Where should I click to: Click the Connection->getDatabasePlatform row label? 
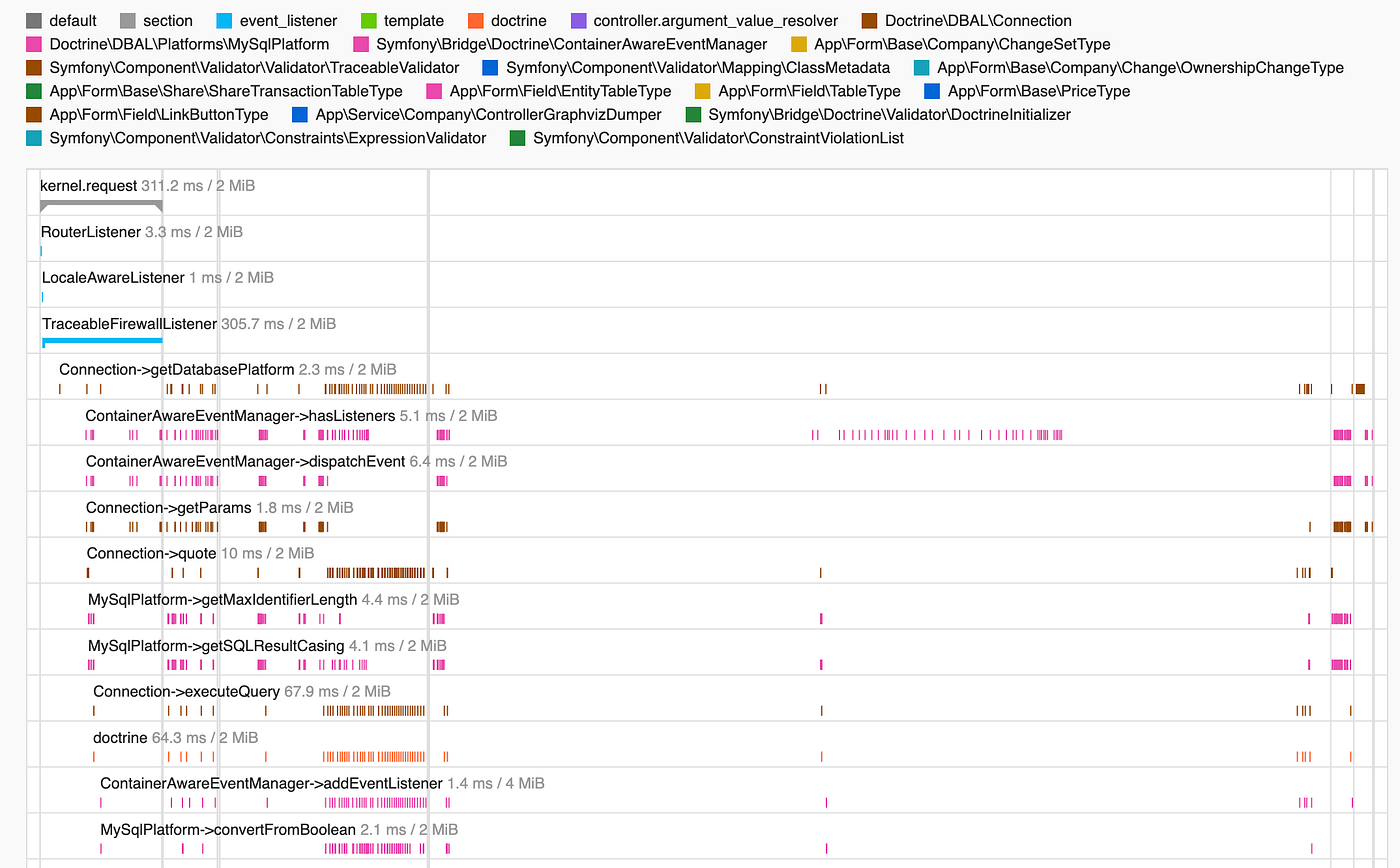tap(177, 369)
